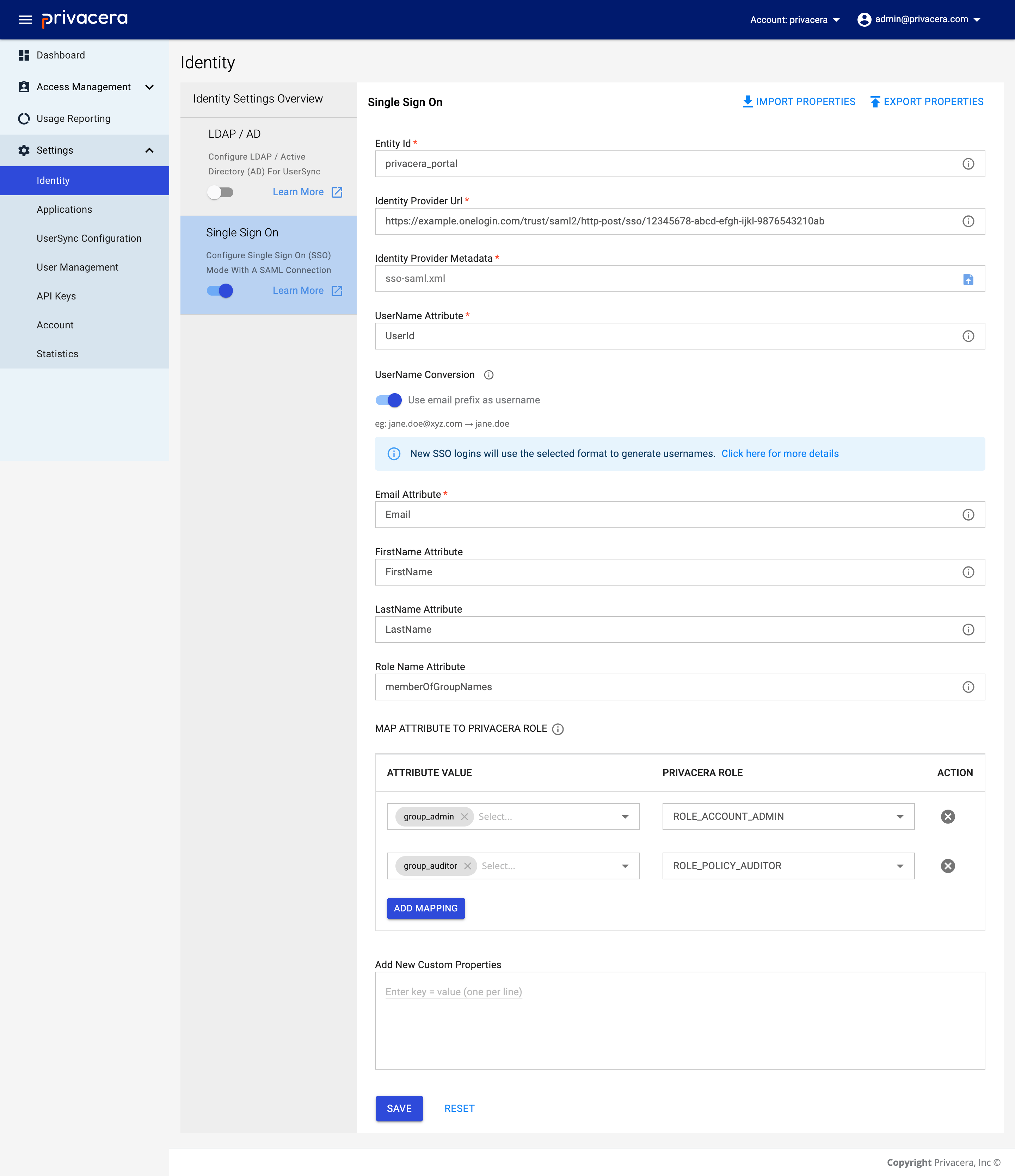Open Click here for more details link

pyautogui.click(x=780, y=453)
